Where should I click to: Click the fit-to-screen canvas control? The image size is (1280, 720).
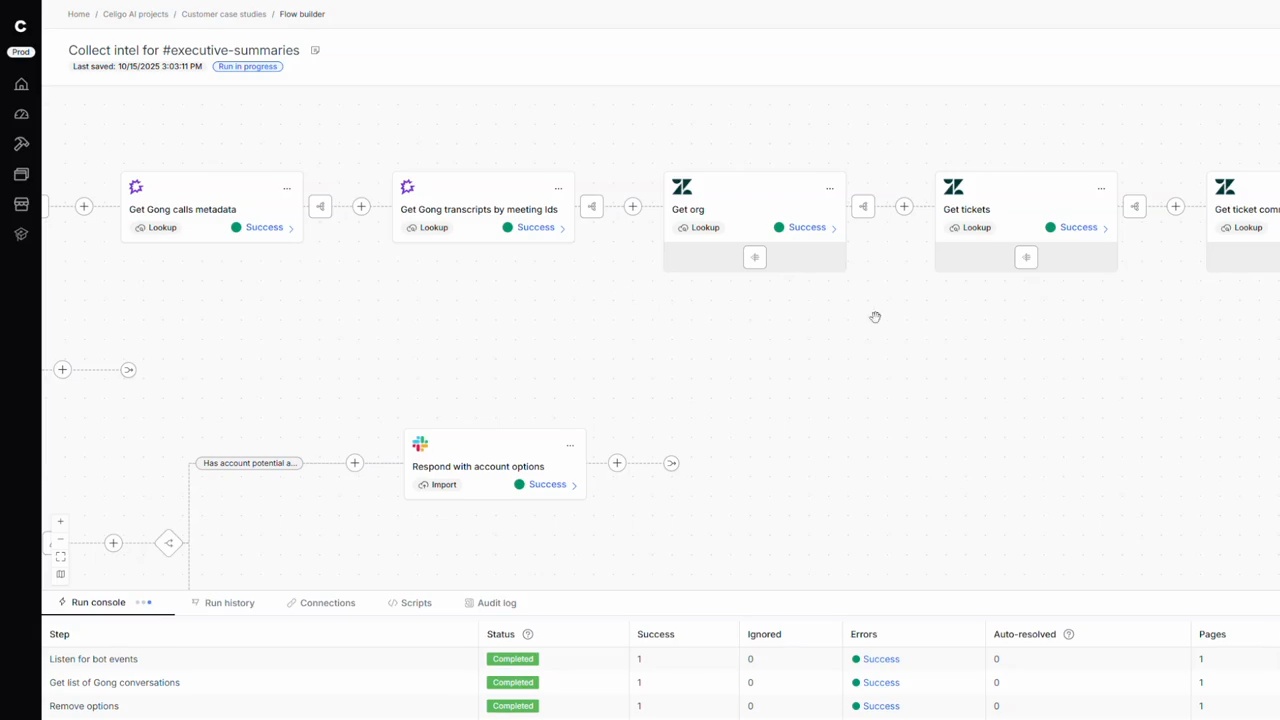coord(61,556)
